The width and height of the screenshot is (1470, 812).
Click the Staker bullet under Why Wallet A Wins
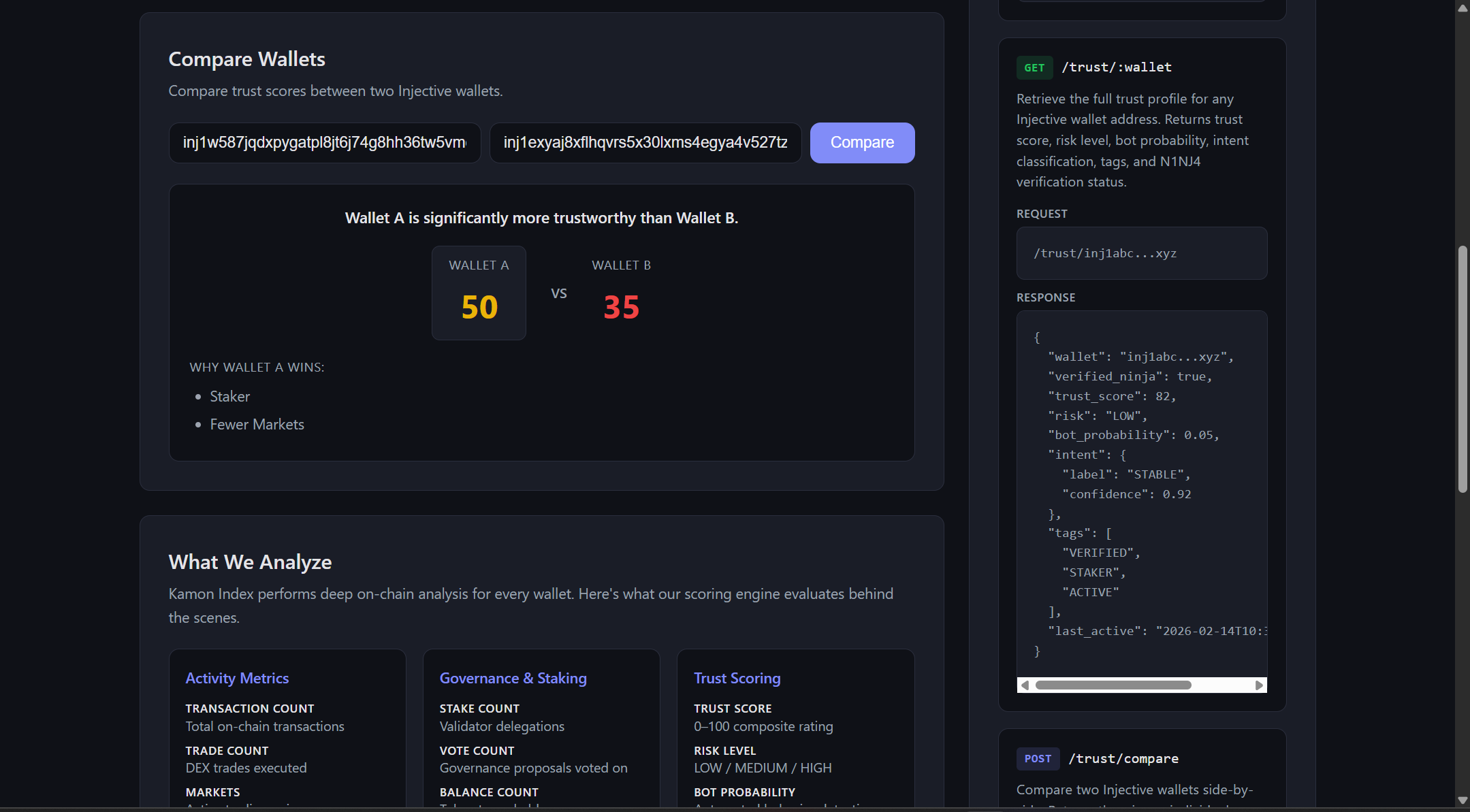tap(229, 396)
